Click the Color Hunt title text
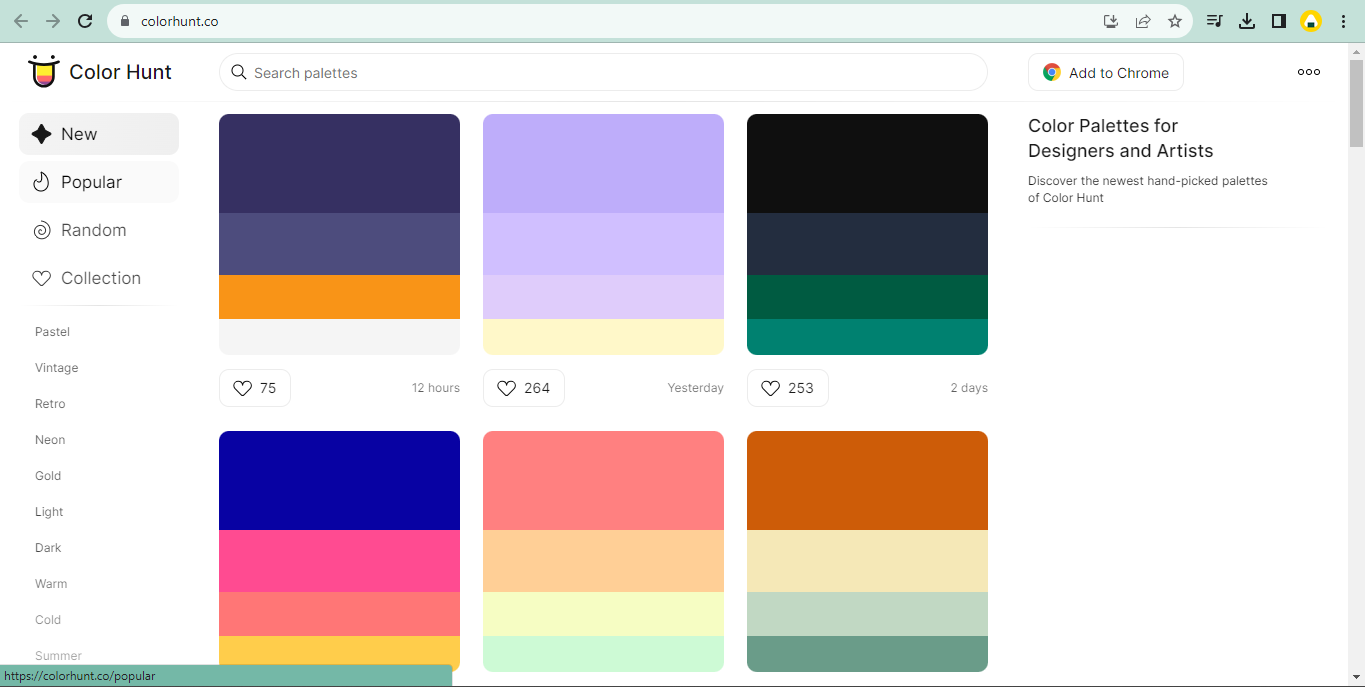The height and width of the screenshot is (687, 1365). 120,72
